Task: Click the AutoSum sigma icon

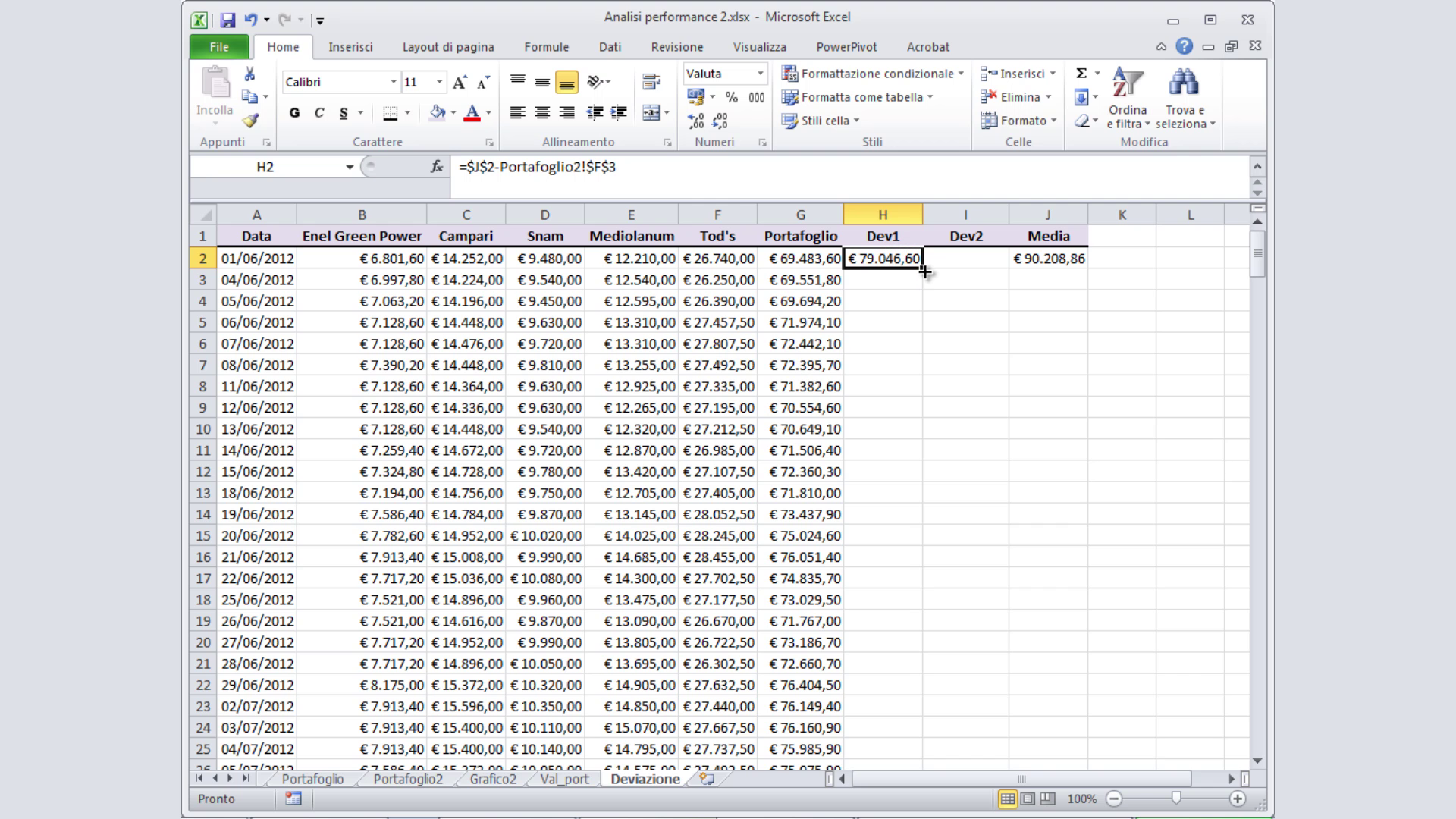Action: click(1081, 74)
